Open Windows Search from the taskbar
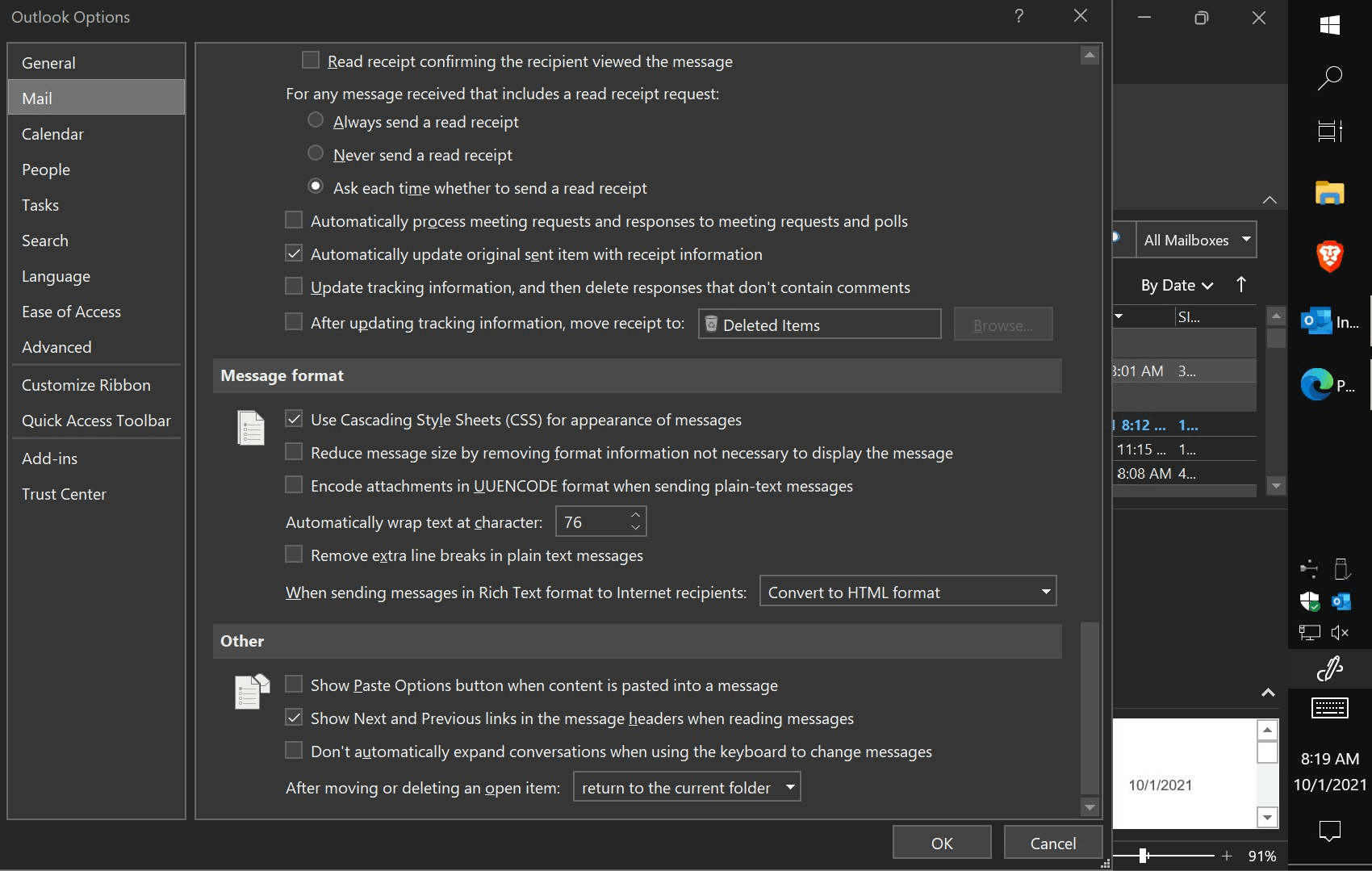 (x=1330, y=77)
